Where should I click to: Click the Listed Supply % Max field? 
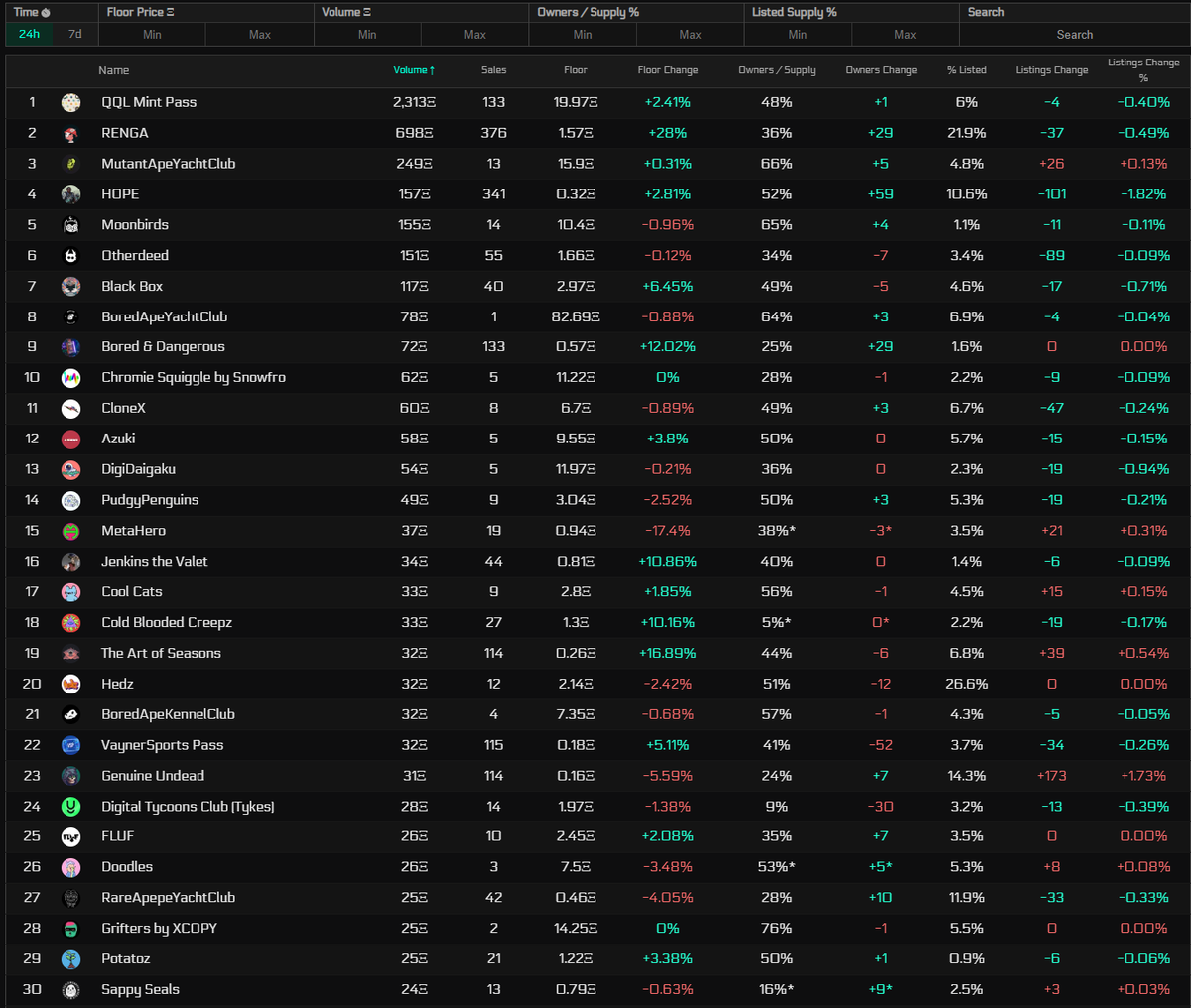click(905, 35)
